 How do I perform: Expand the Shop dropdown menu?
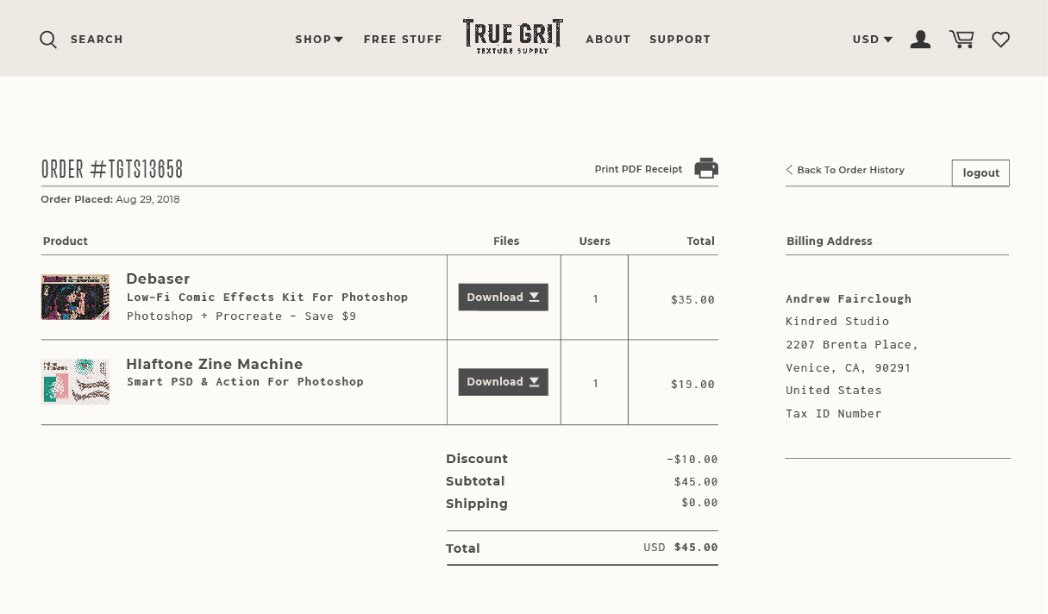pos(319,40)
